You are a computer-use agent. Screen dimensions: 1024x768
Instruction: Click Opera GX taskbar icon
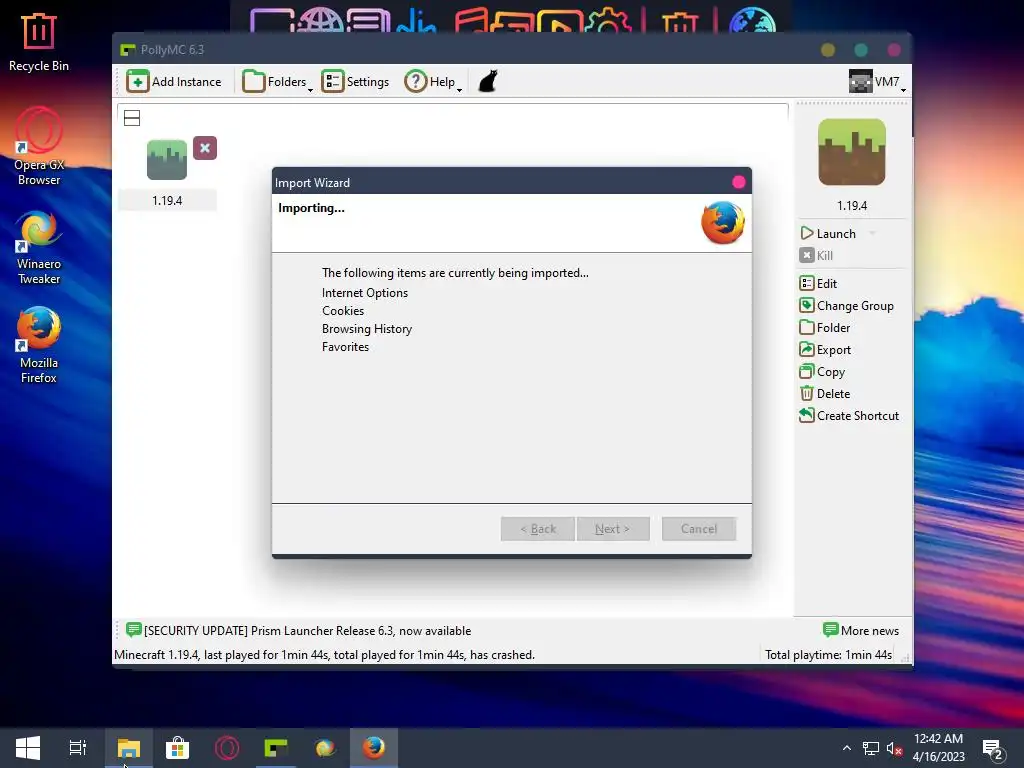pyautogui.click(x=227, y=748)
